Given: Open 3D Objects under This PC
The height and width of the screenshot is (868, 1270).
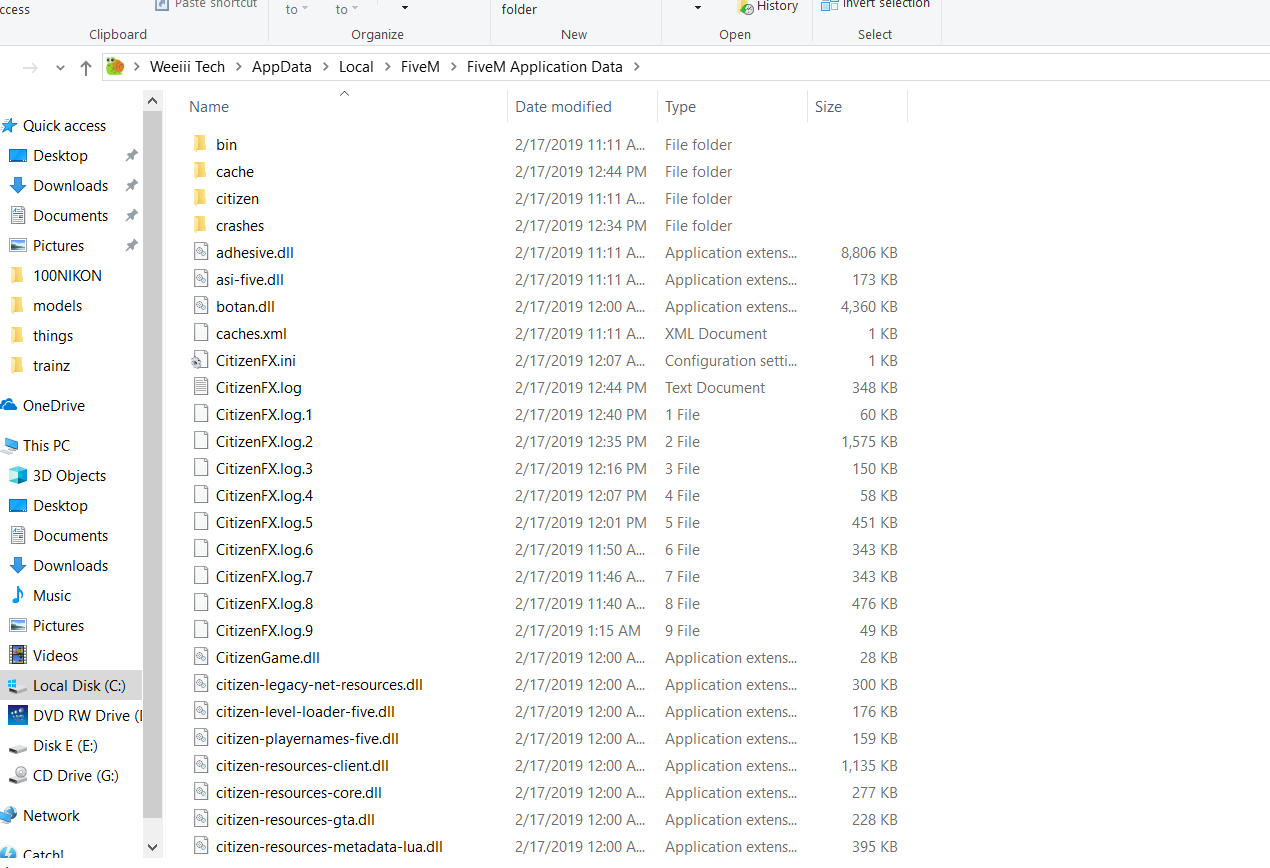Looking at the screenshot, I should point(69,476).
